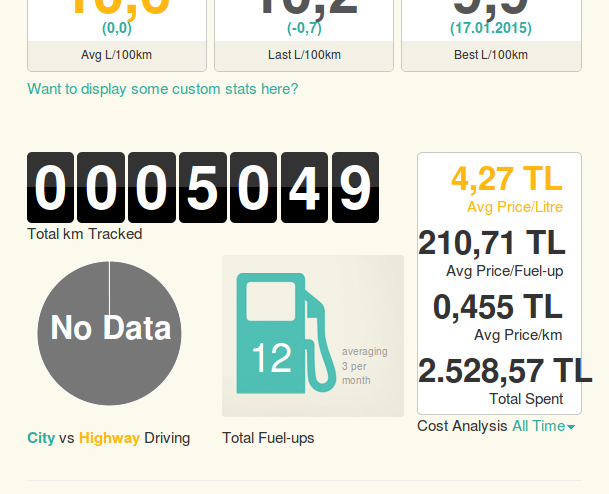Click the Total km Tracked label
The image size is (609, 494).
(x=85, y=234)
